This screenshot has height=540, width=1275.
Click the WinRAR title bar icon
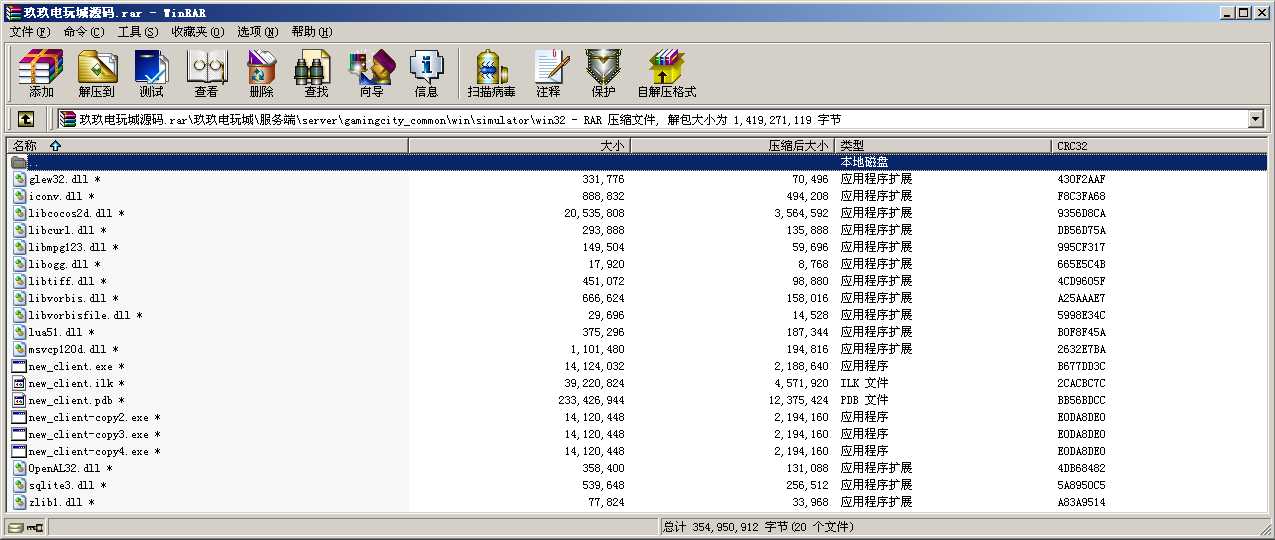pos(12,12)
